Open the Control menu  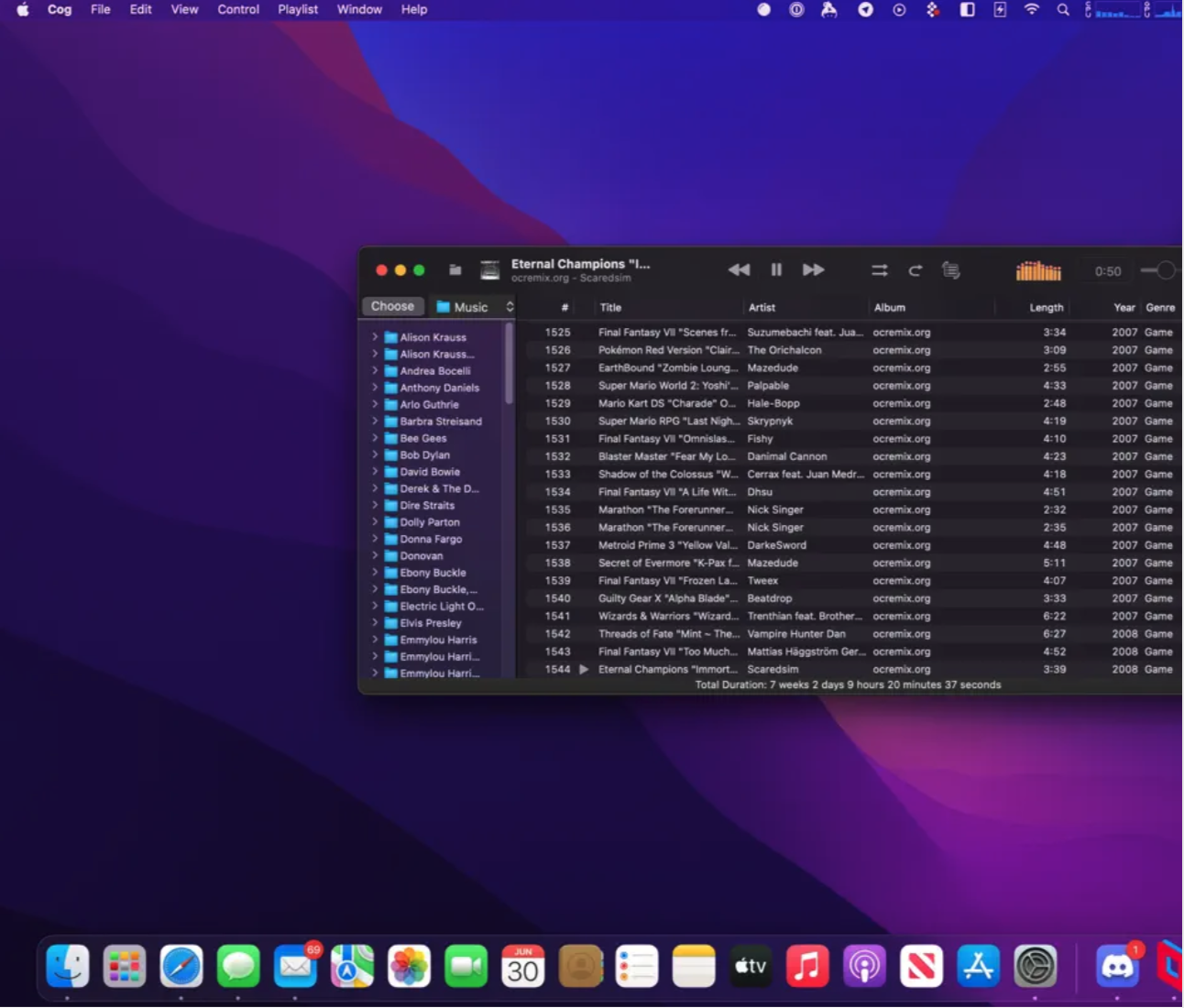(x=238, y=9)
